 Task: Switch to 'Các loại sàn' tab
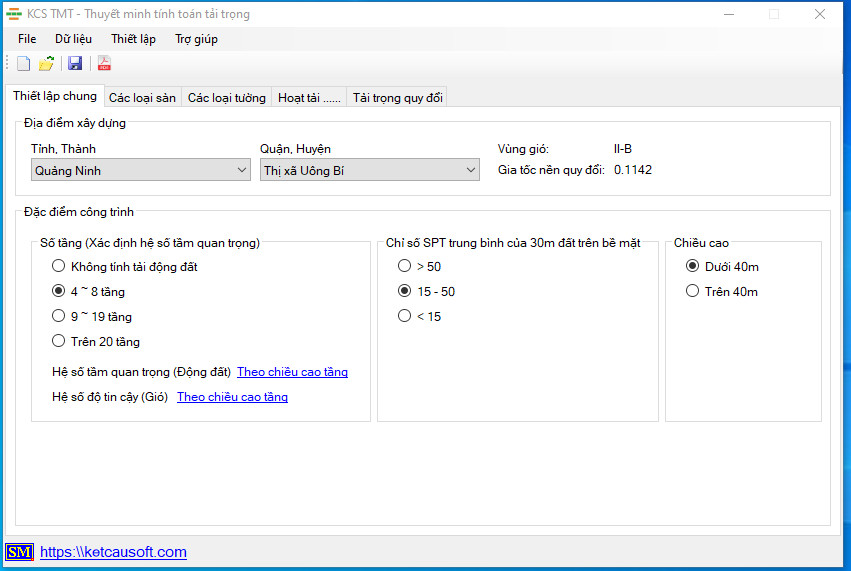tap(142, 98)
